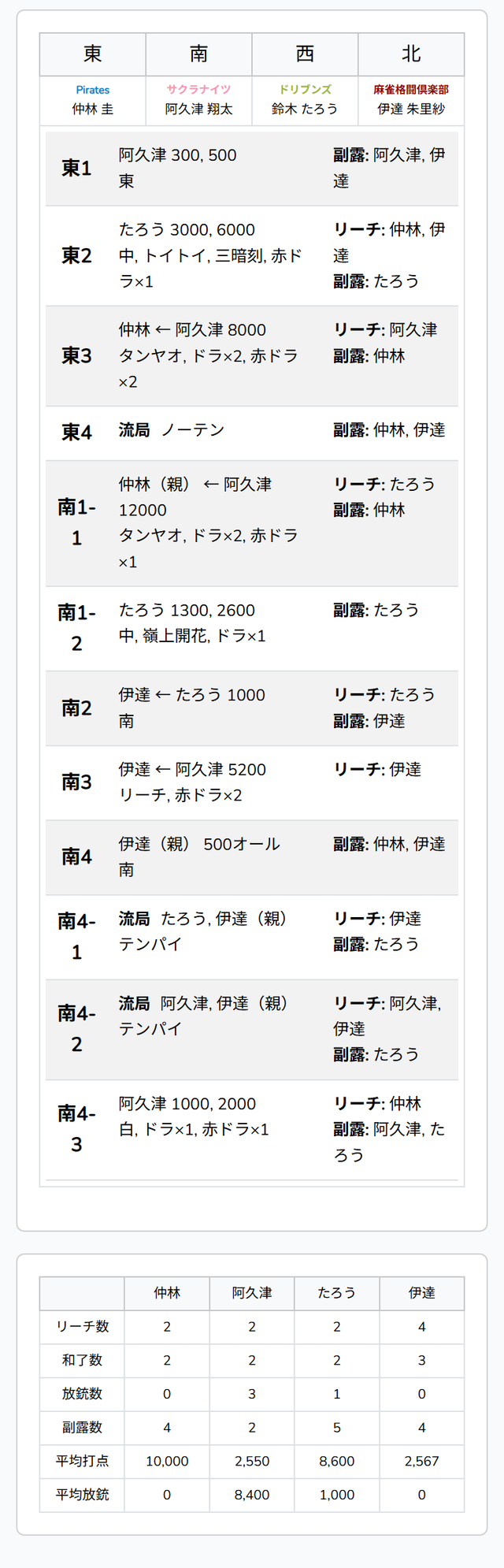Screen dimensions: 504x1568
Task: Click the 麻雀格闘倶楽部 team link
Action: click(x=411, y=90)
